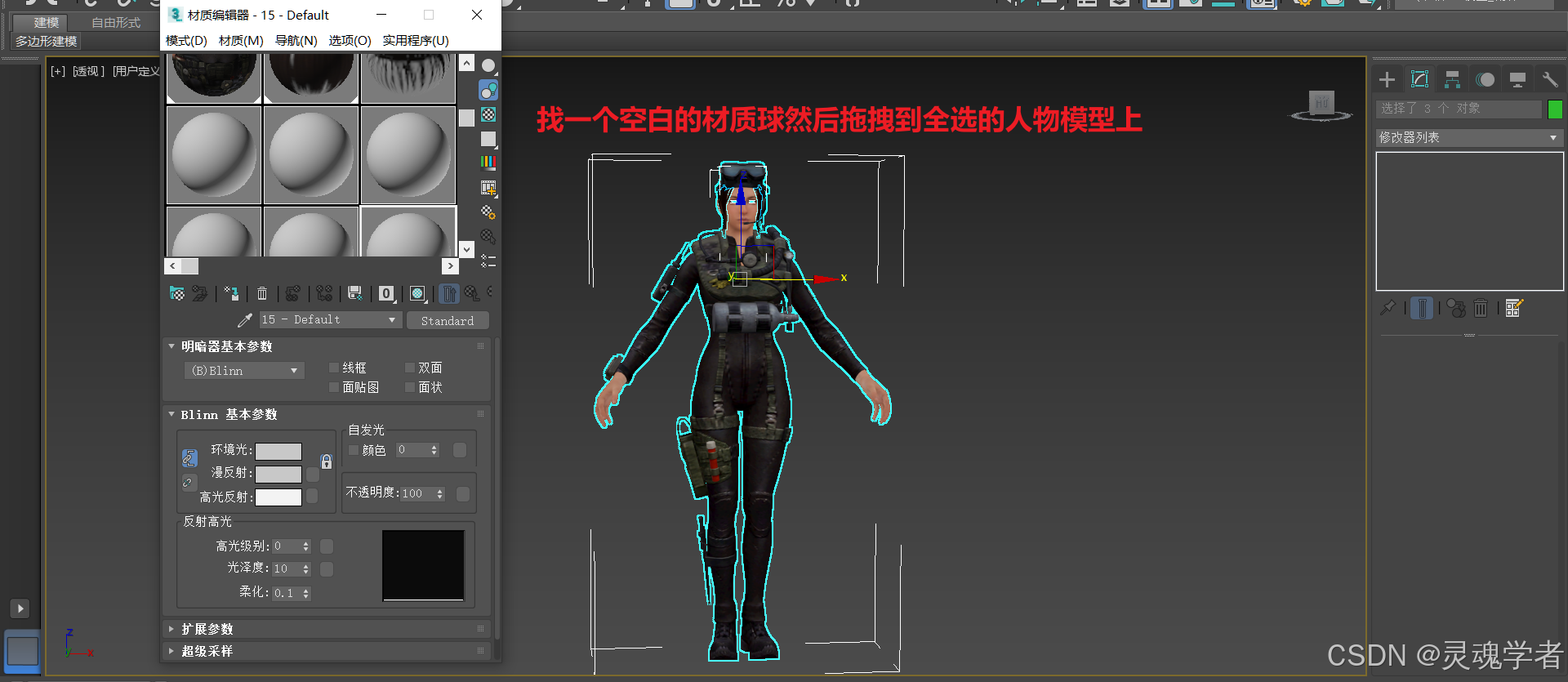The image size is (1568, 682).
Task: Enable the 双面 two-sided checkbox
Action: pyautogui.click(x=410, y=368)
